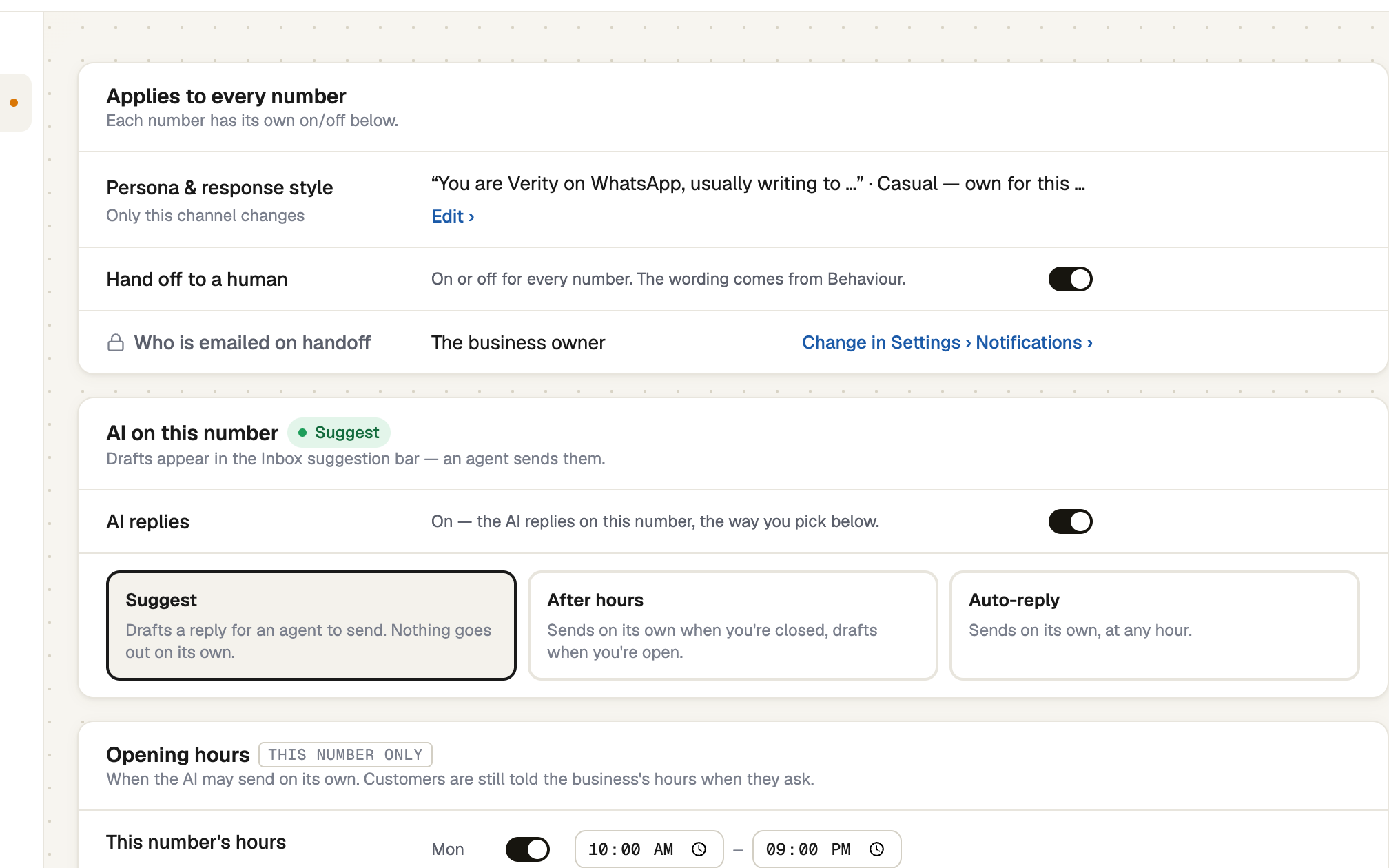Turn off the AI replies switch
This screenshot has height=868, width=1389.
click(x=1070, y=521)
